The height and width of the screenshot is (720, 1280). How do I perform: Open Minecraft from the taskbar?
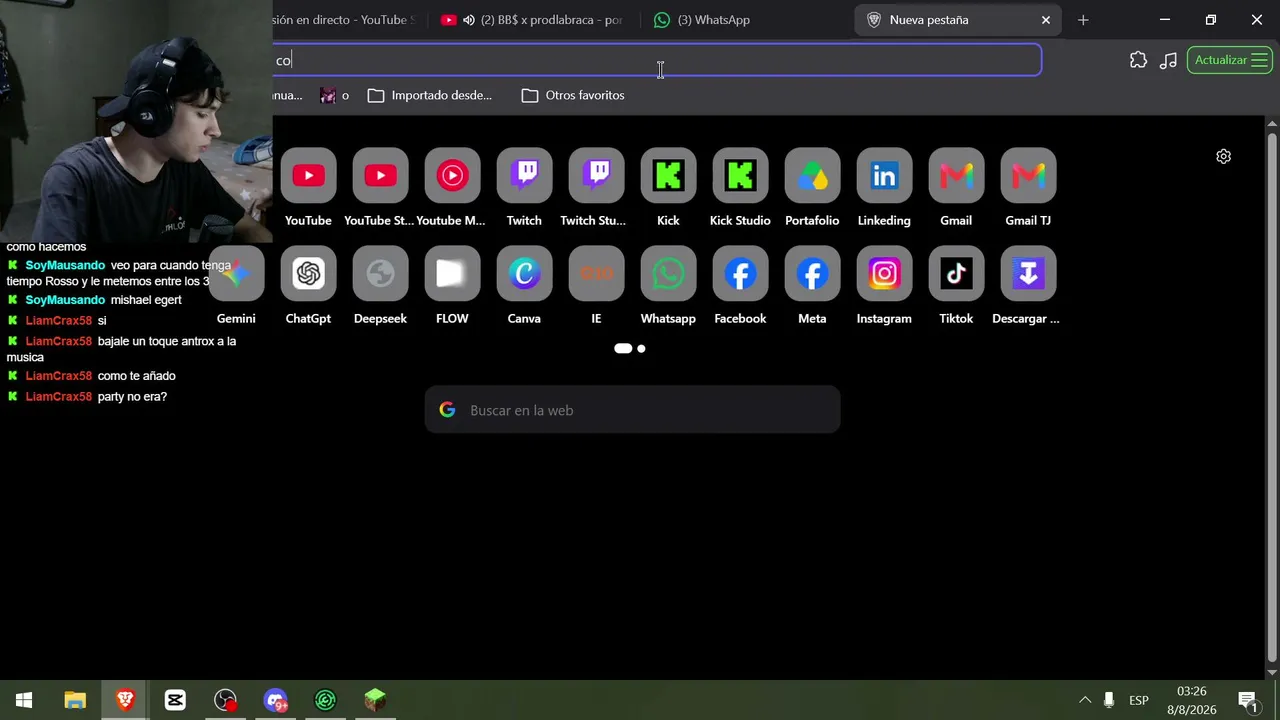tap(375, 700)
